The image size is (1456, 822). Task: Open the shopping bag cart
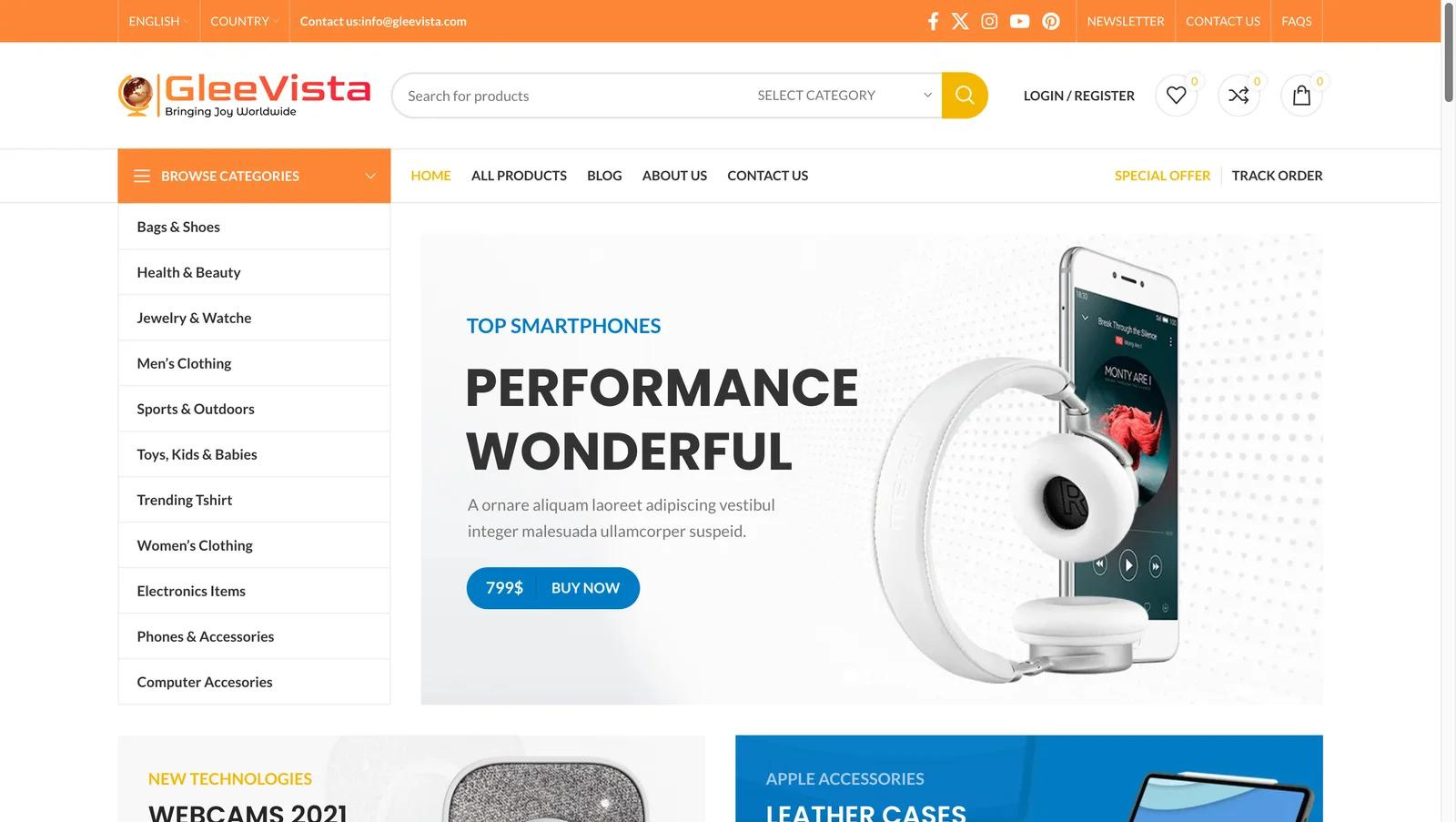coord(1301,96)
